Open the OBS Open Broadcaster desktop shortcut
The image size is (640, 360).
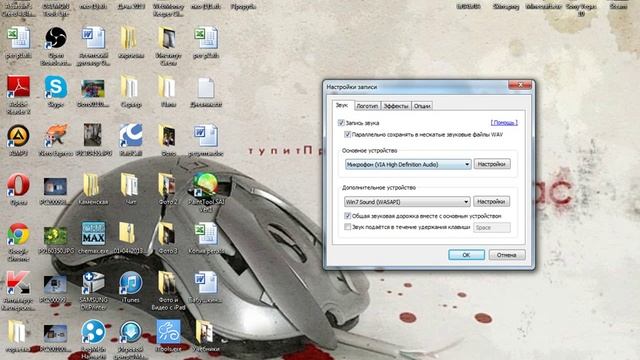(56, 39)
